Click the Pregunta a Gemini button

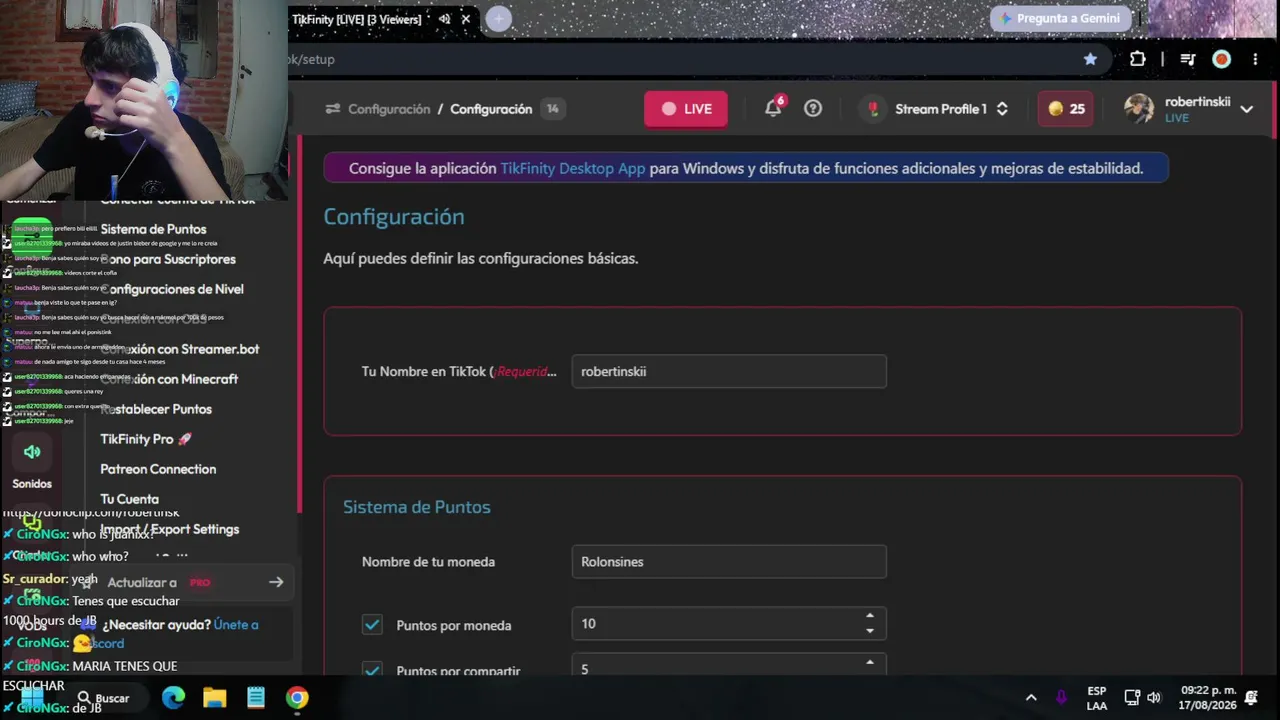click(1060, 18)
